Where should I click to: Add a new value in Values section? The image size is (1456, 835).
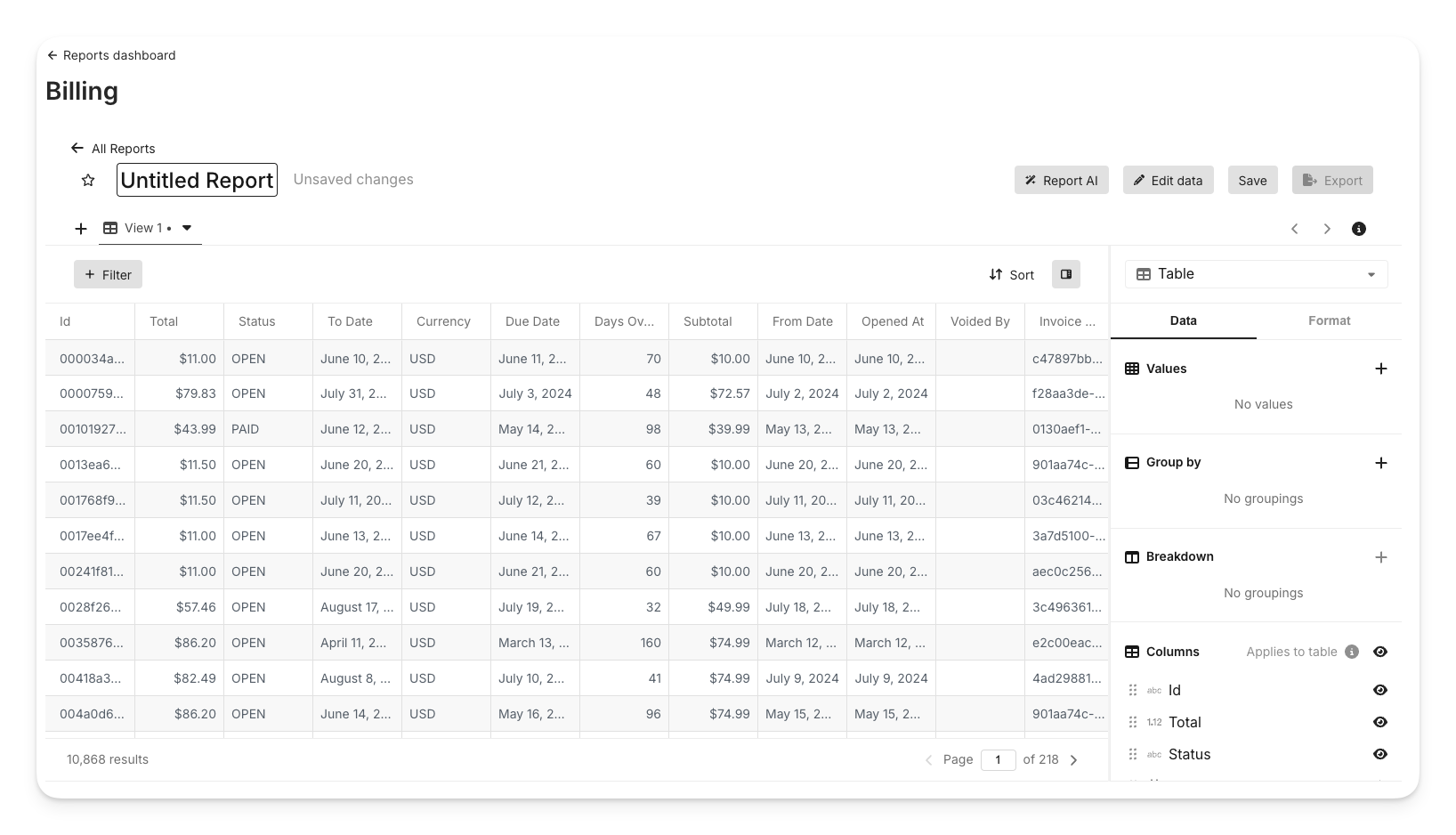point(1380,369)
